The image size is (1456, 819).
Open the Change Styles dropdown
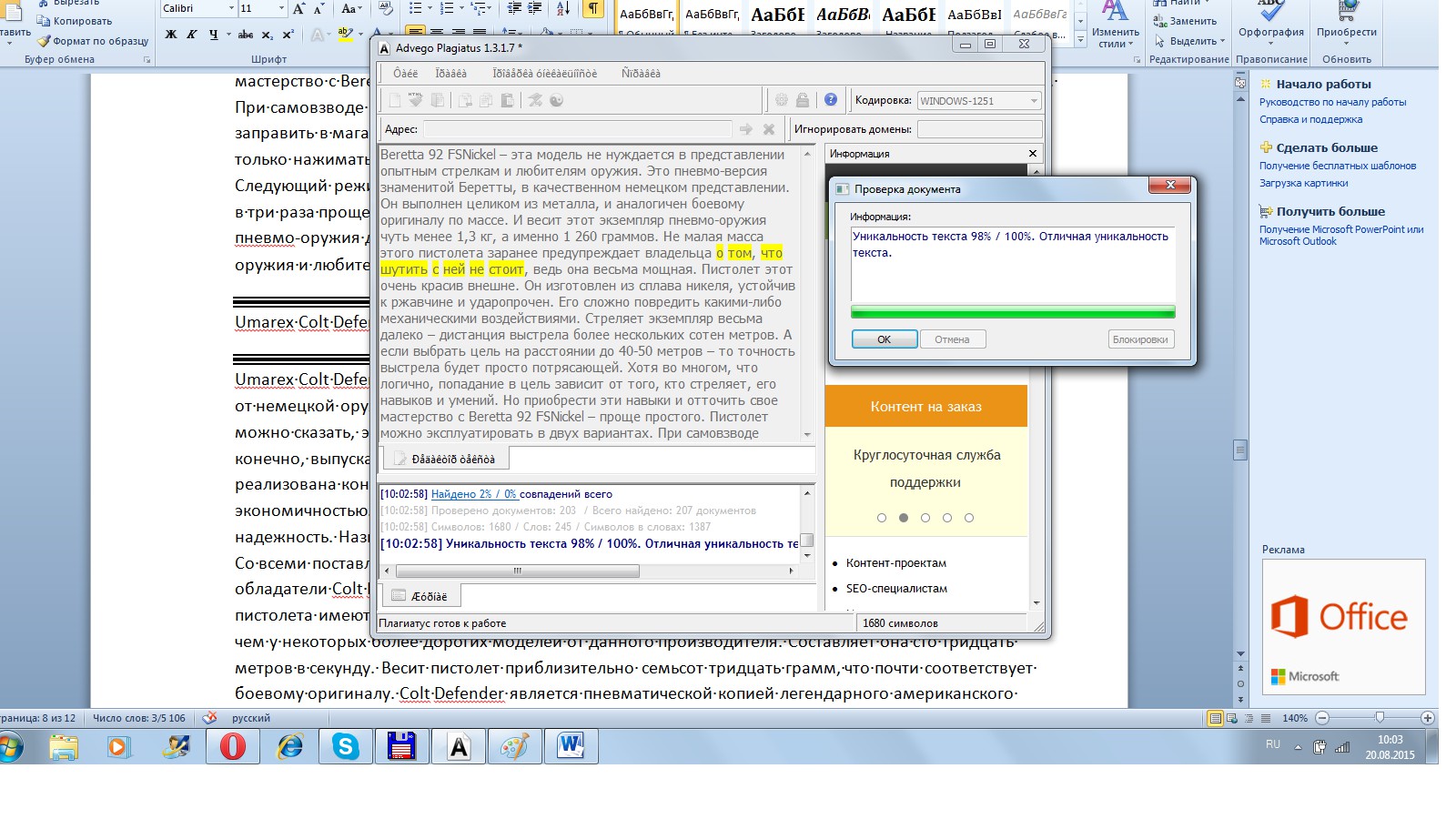pos(1116,25)
